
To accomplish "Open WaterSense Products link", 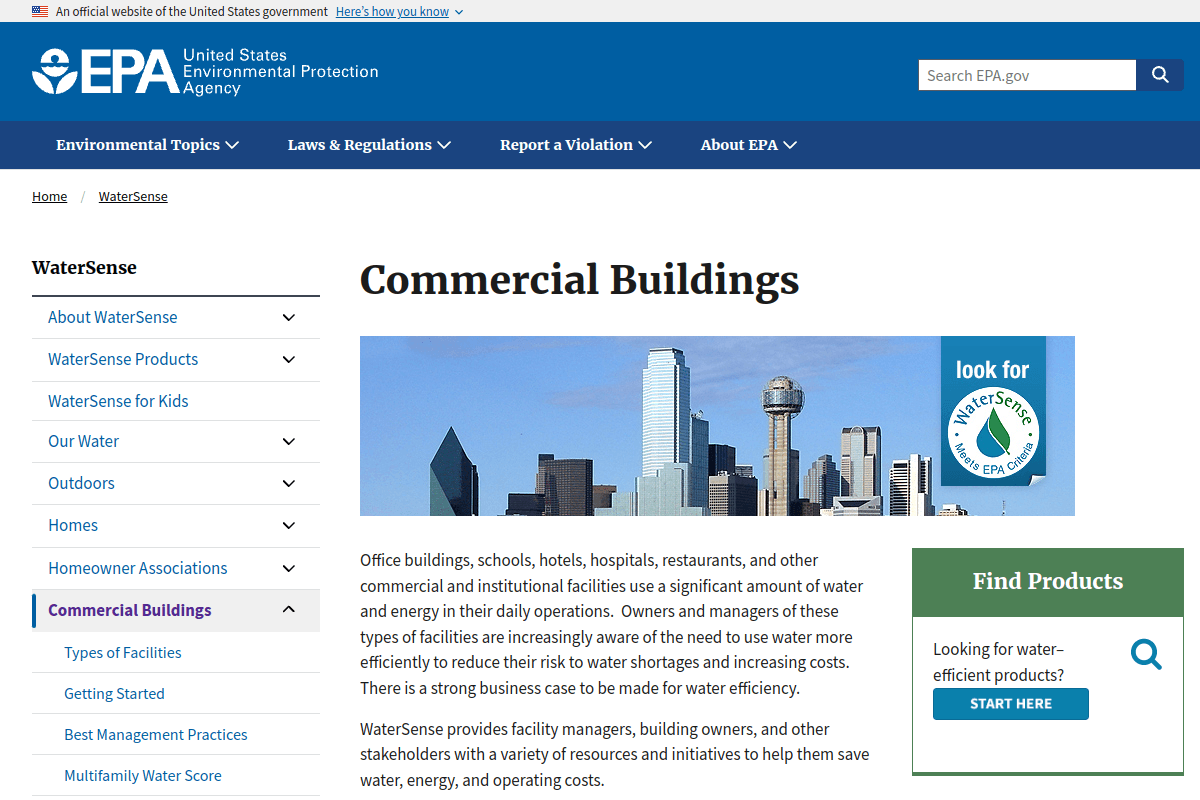I will [123, 359].
